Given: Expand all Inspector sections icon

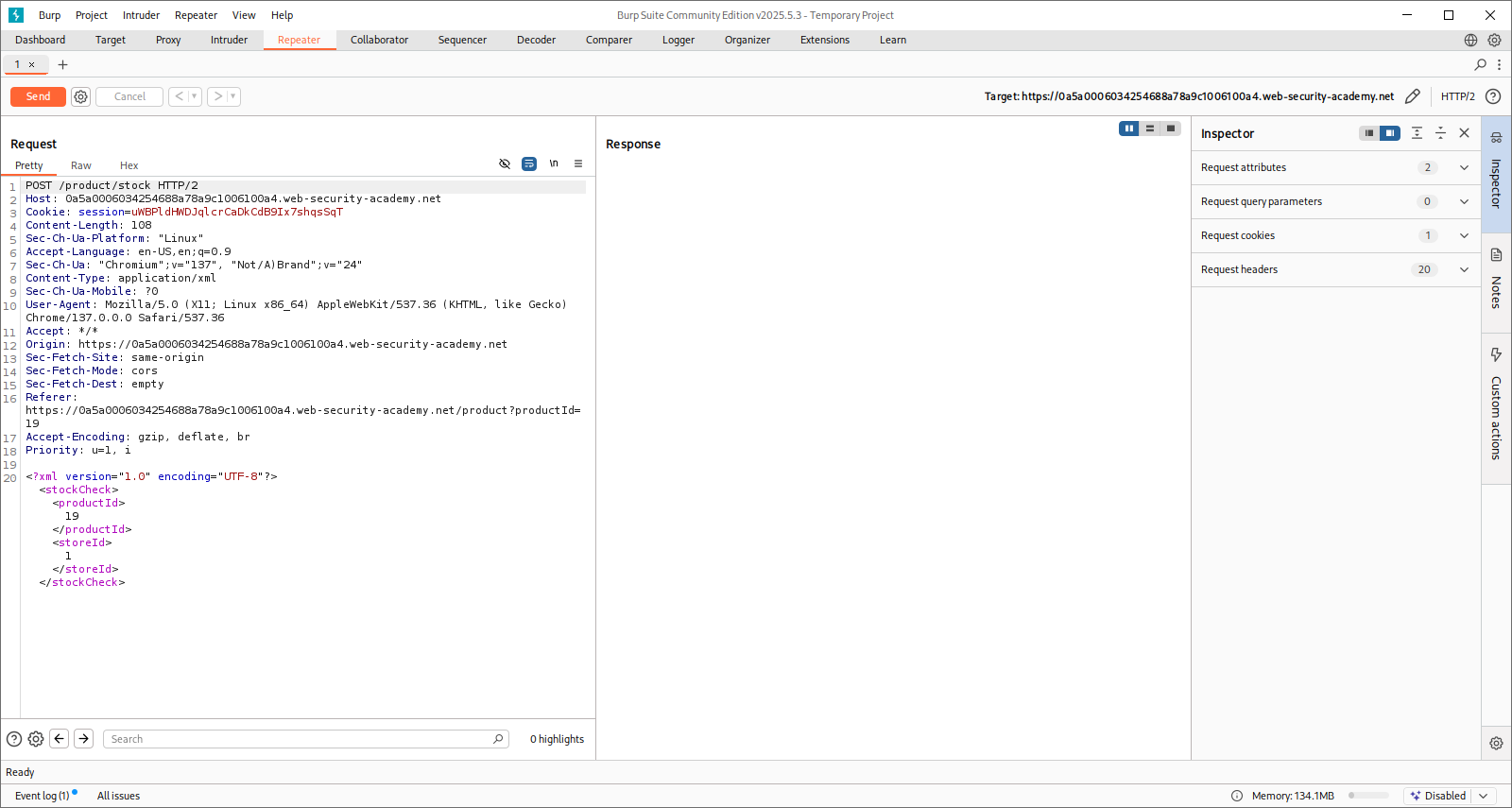Looking at the screenshot, I should point(1417,133).
